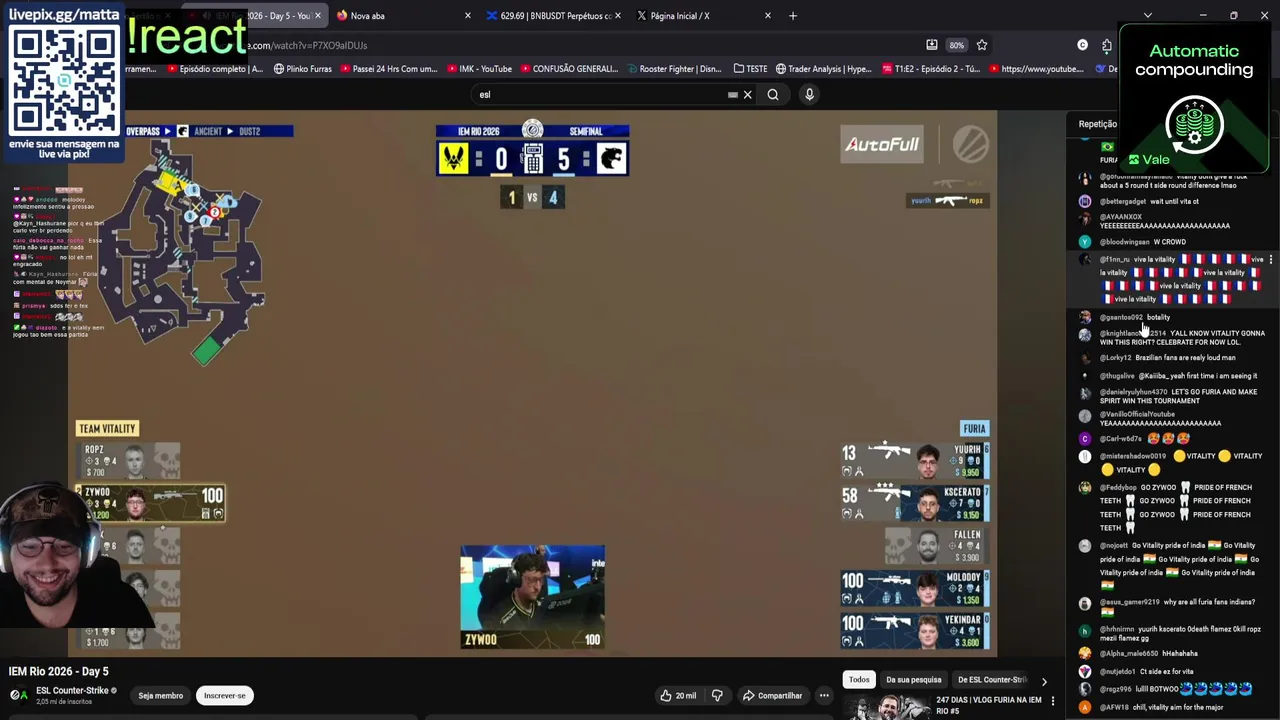This screenshot has height=720, width=1280.
Task: Open 247 DIAS VLOG FURIA thumbnail
Action: (x=888, y=707)
